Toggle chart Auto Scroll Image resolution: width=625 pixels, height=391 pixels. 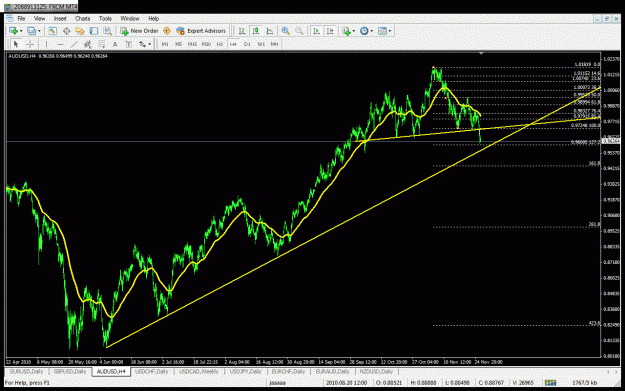coord(316,31)
